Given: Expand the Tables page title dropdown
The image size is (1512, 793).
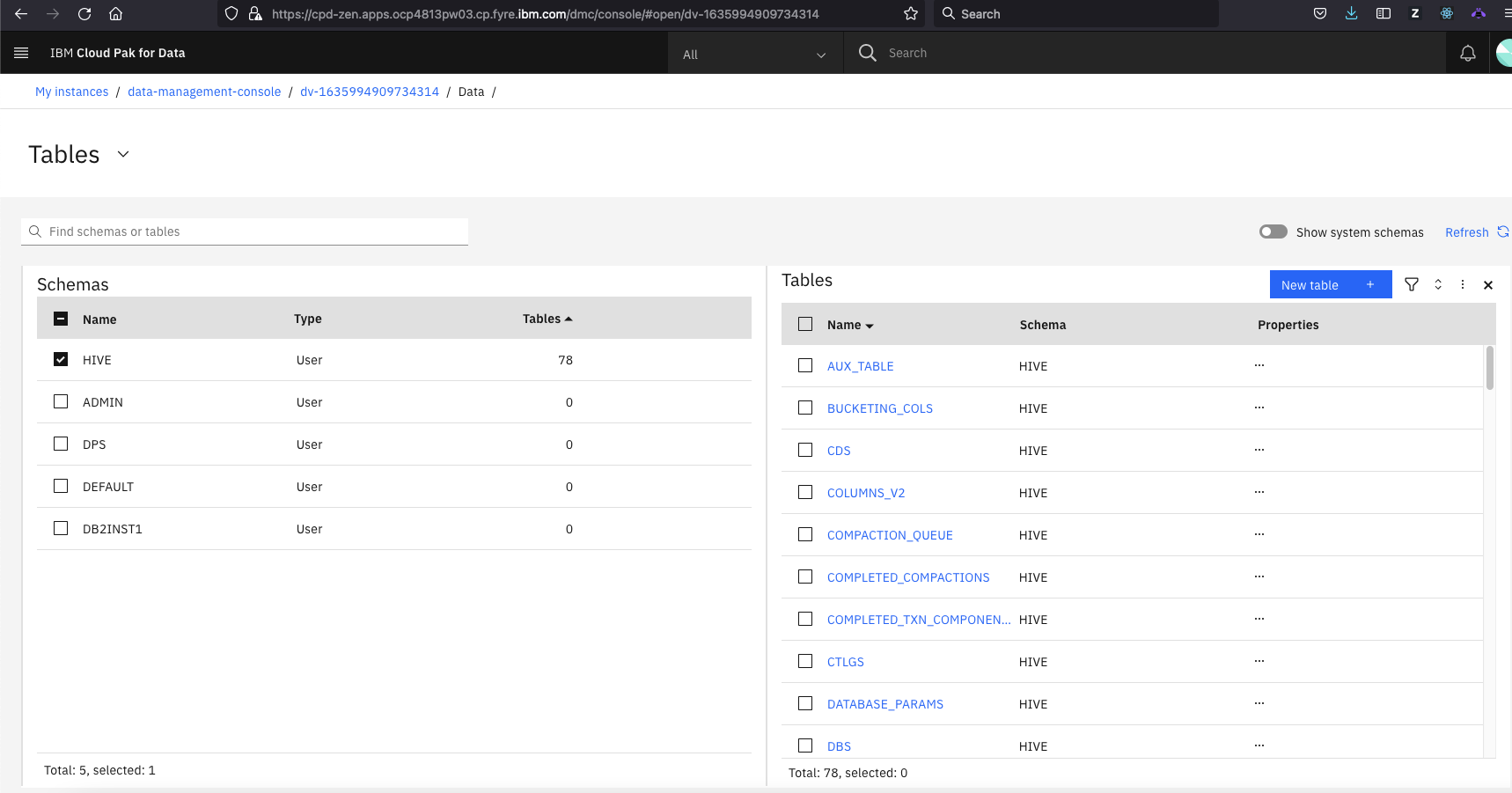Looking at the screenshot, I should pos(123,154).
